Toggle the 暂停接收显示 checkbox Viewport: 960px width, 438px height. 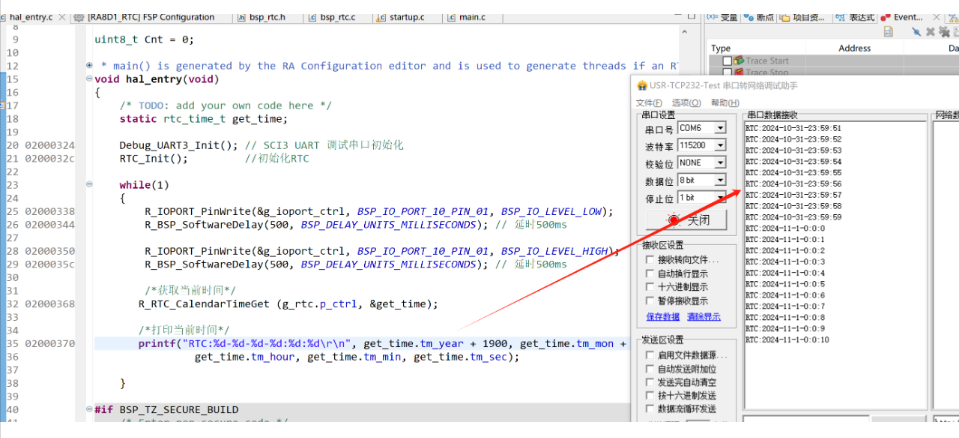(x=650, y=301)
